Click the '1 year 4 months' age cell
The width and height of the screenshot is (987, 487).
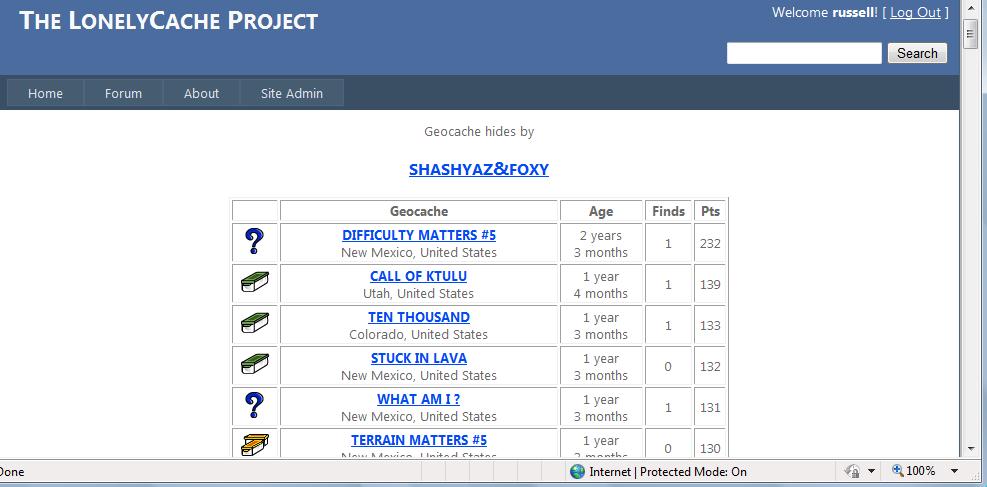(x=601, y=284)
